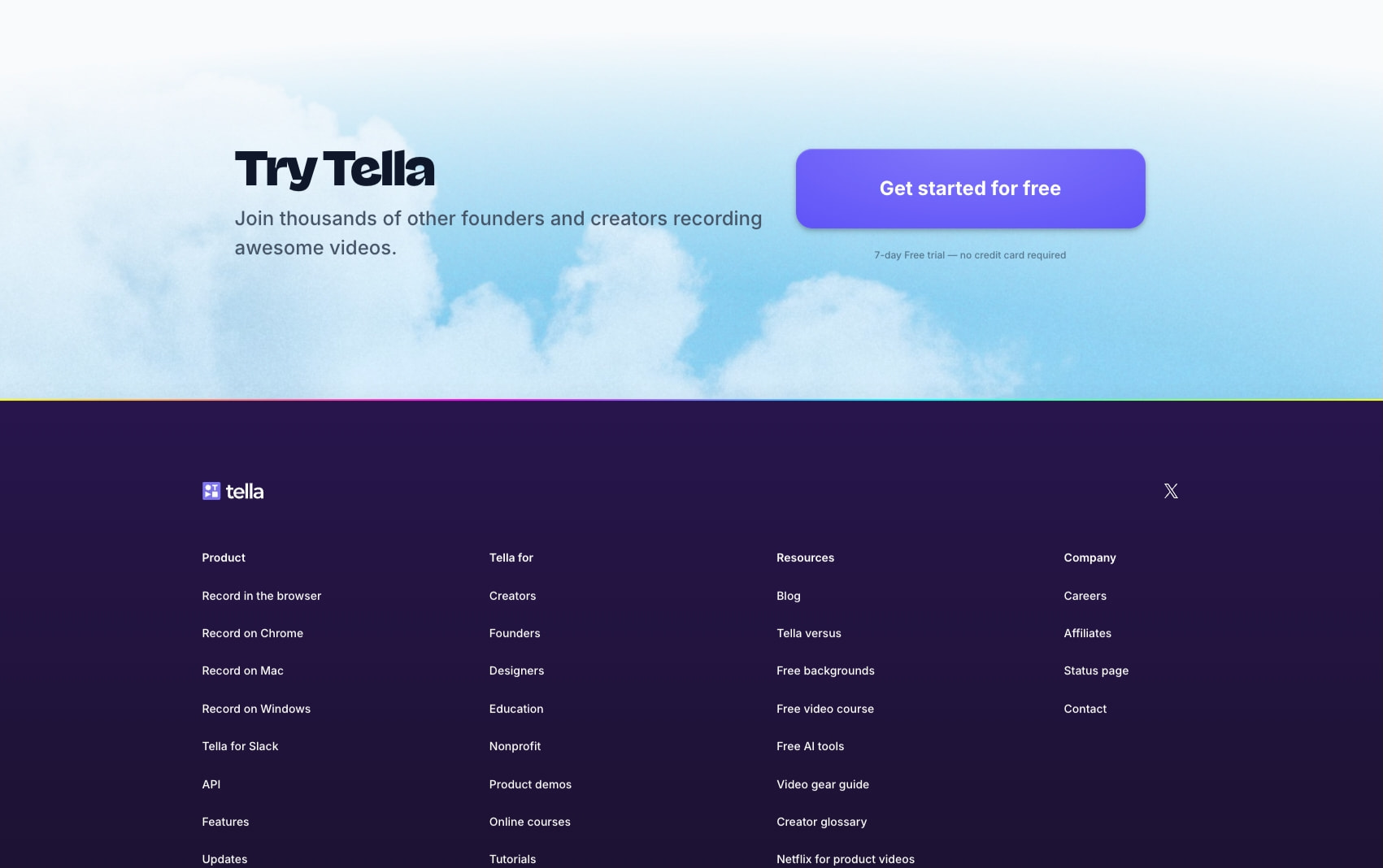Open Netflix for product videos link
1383x868 pixels.
coord(846,859)
